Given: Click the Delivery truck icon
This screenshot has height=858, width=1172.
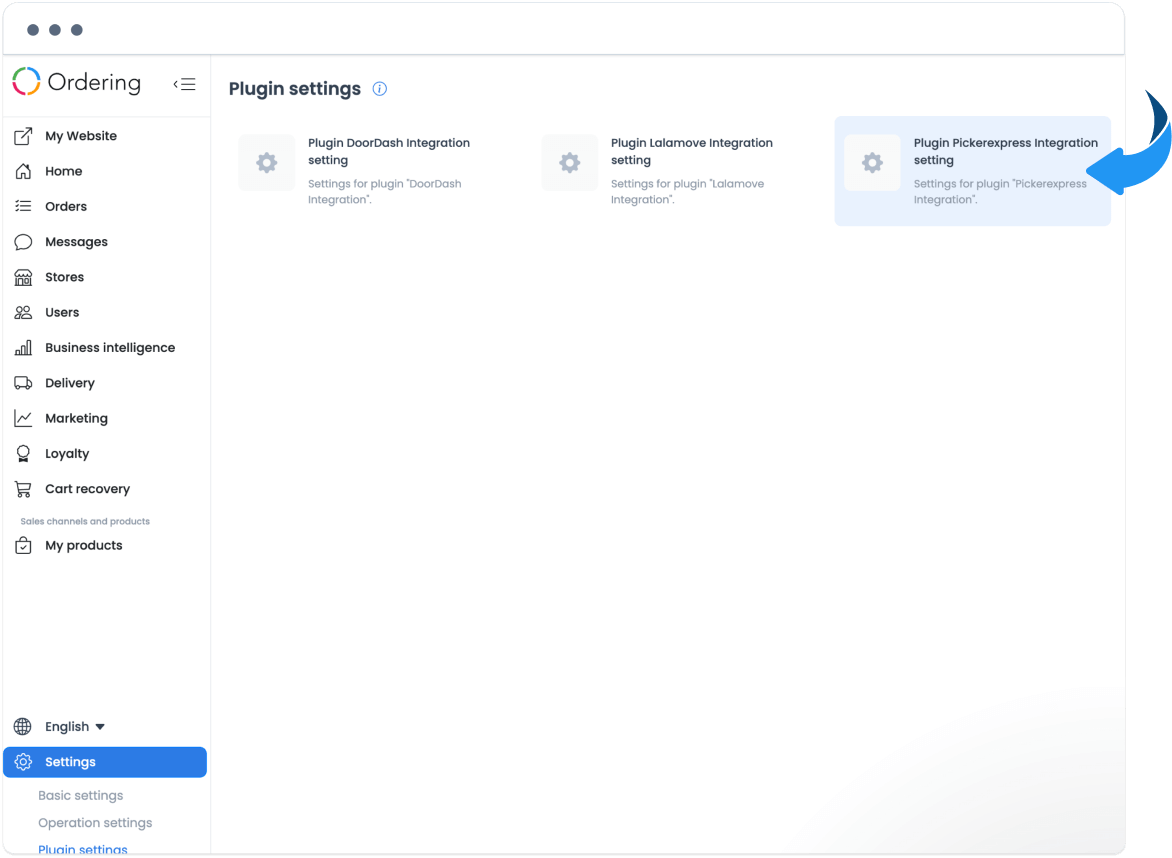Looking at the screenshot, I should point(23,383).
